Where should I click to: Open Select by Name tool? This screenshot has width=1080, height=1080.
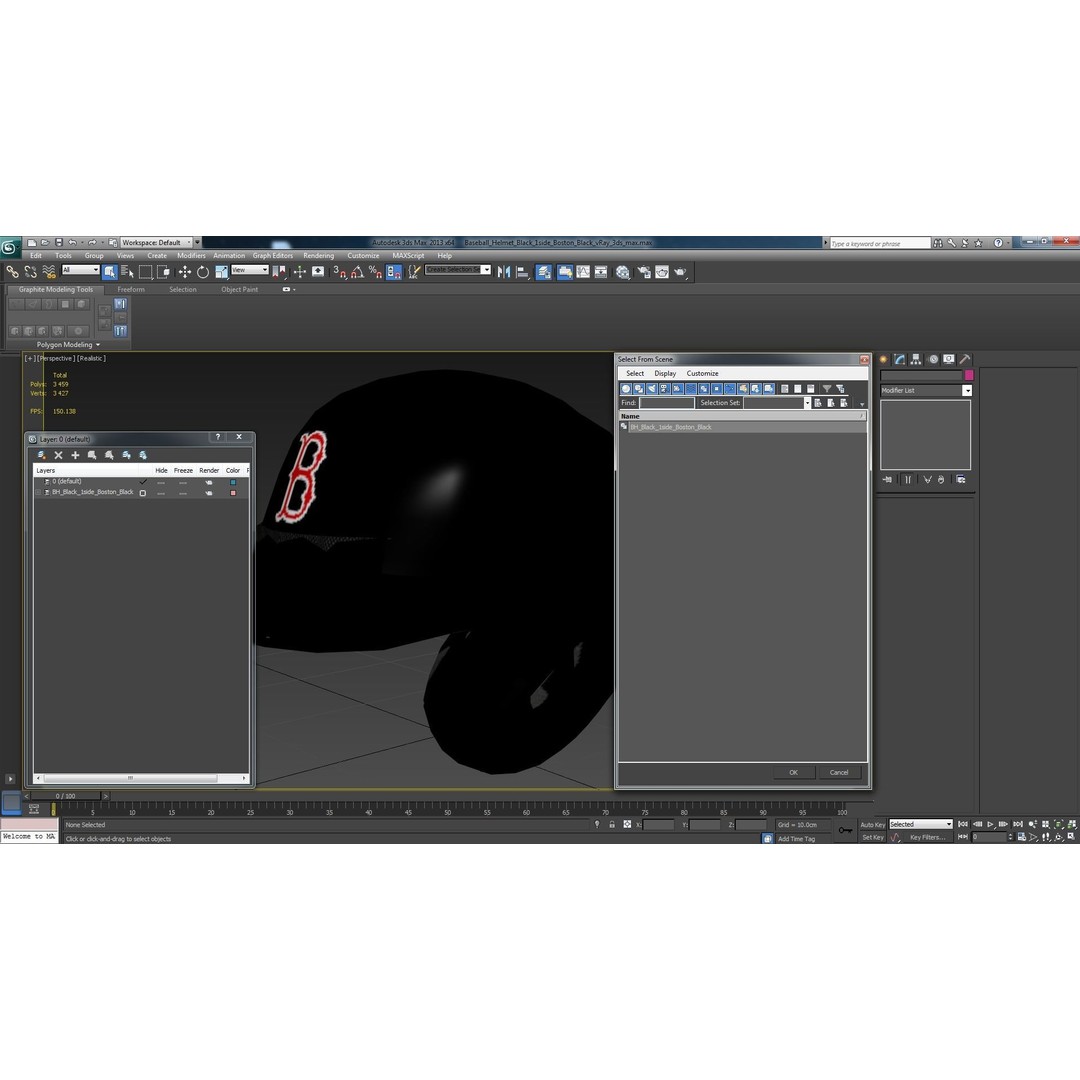pyautogui.click(x=127, y=272)
